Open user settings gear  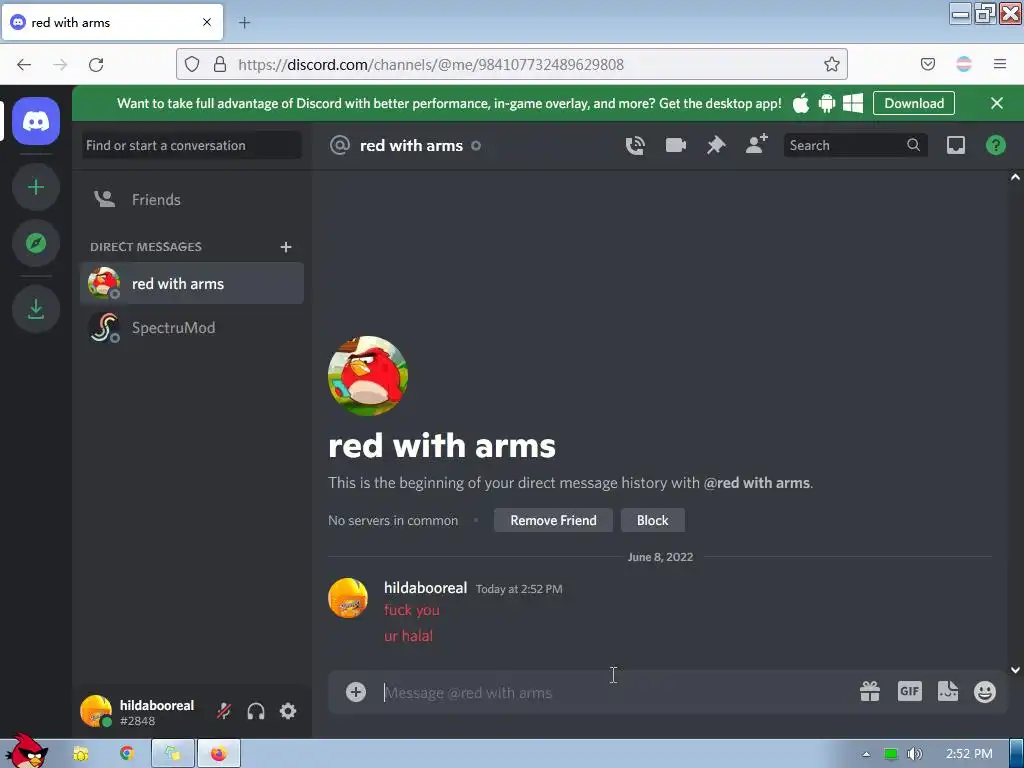tap(288, 711)
